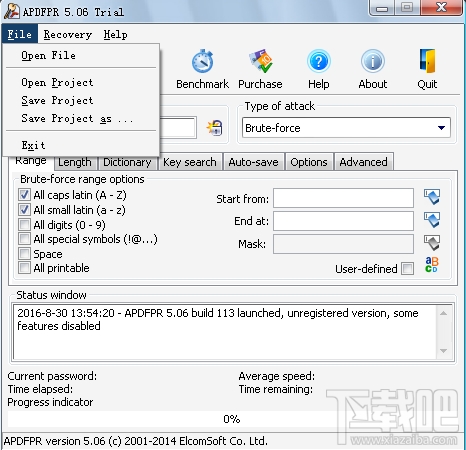The image size is (466, 450).
Task: Check the All printable checkbox
Action: pyautogui.click(x=24, y=268)
